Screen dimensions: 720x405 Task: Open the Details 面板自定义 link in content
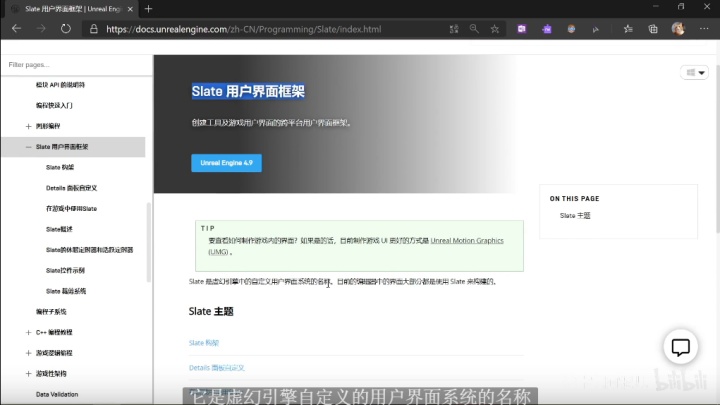point(217,368)
